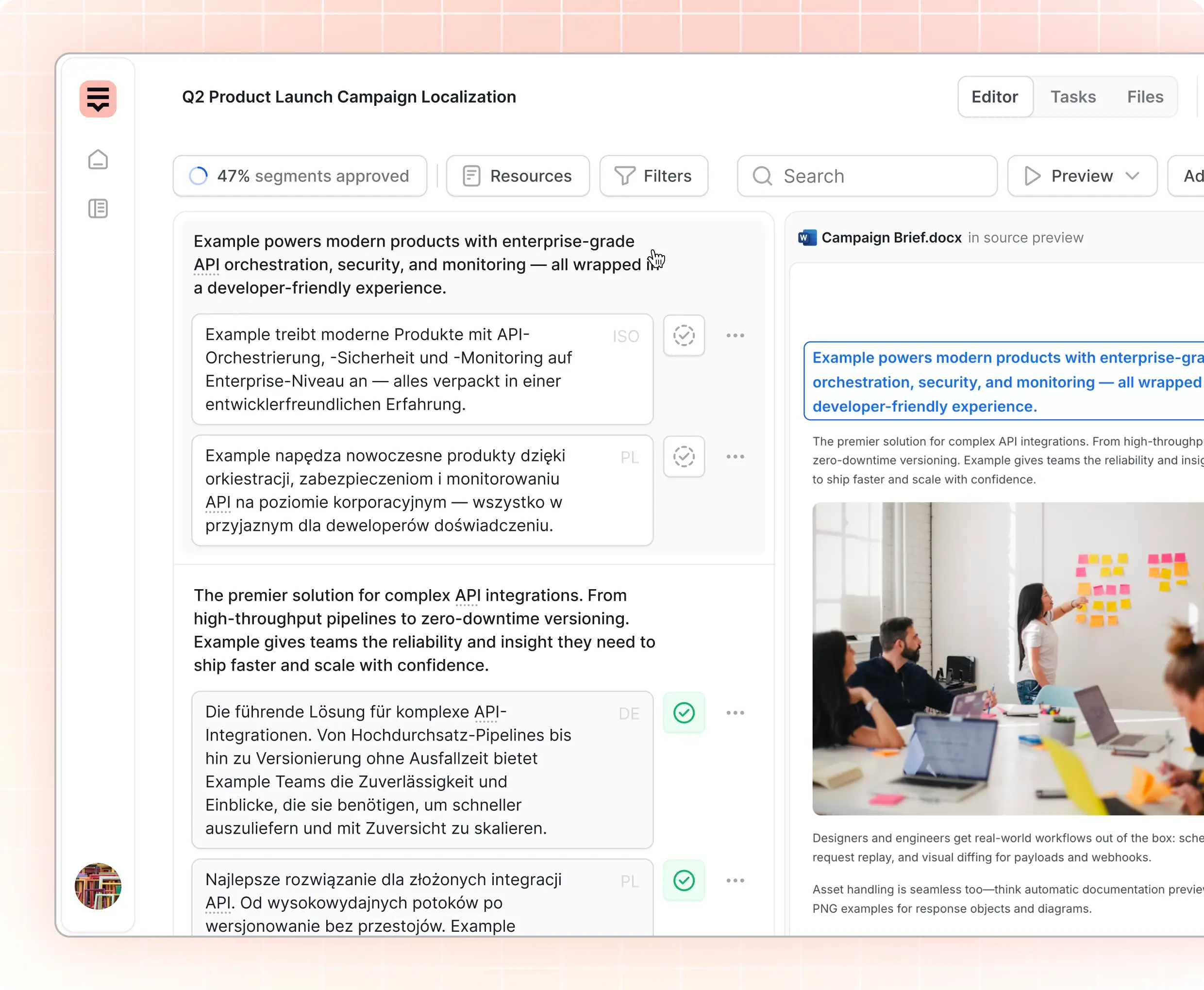Click the team meeting image in preview
Viewport: 1204px width, 990px height.
coord(1008,659)
